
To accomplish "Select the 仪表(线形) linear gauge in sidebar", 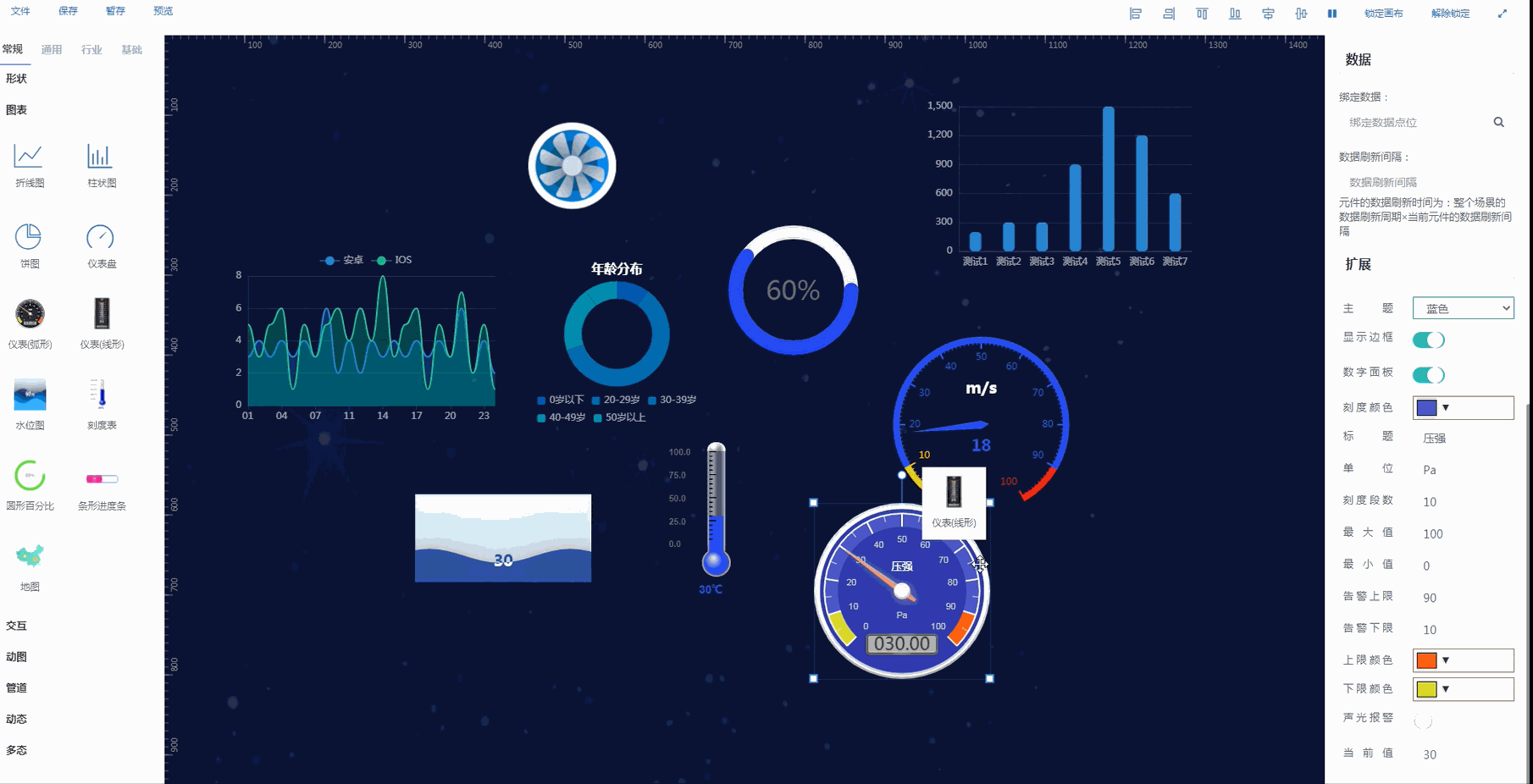I will point(102,323).
